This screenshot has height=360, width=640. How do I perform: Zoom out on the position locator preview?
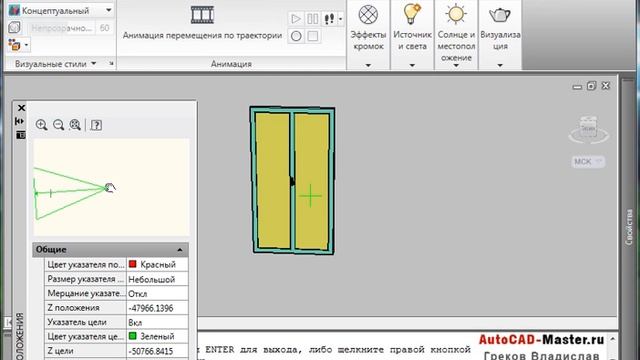point(58,125)
